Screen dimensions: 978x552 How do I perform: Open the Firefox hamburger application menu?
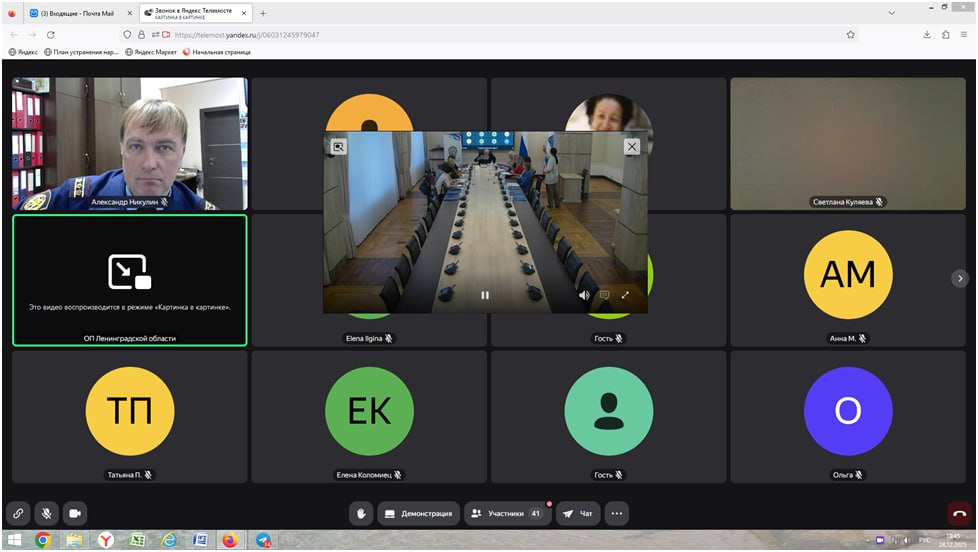(x=964, y=34)
